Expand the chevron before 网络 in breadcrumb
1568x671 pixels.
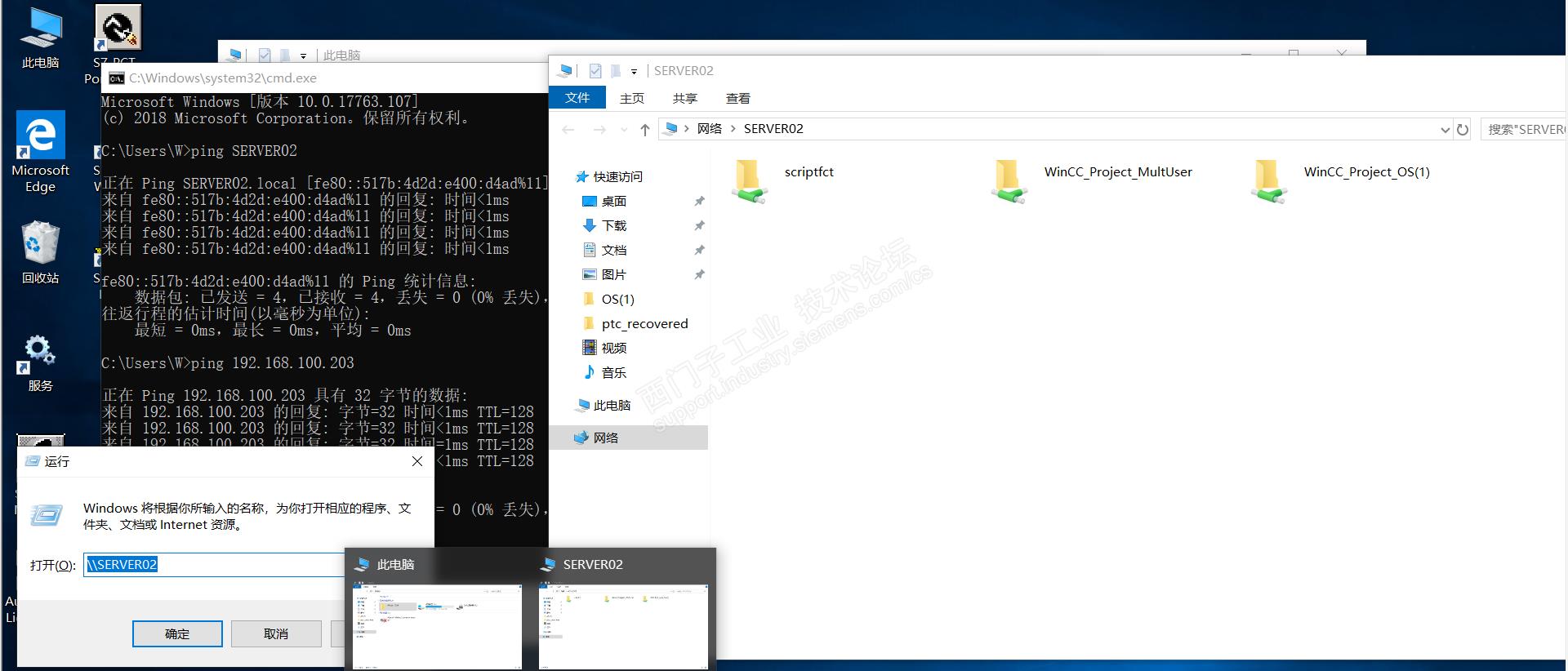click(687, 129)
